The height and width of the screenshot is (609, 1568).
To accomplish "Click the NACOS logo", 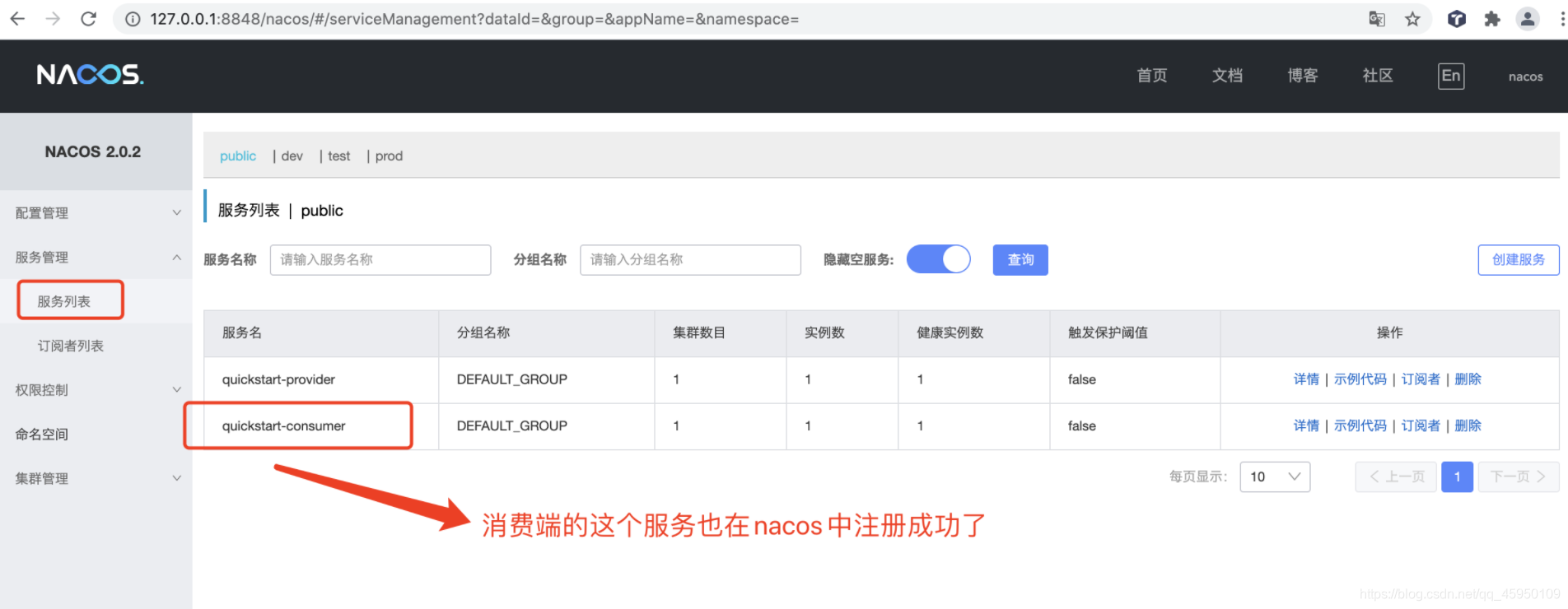I will pyautogui.click(x=90, y=75).
